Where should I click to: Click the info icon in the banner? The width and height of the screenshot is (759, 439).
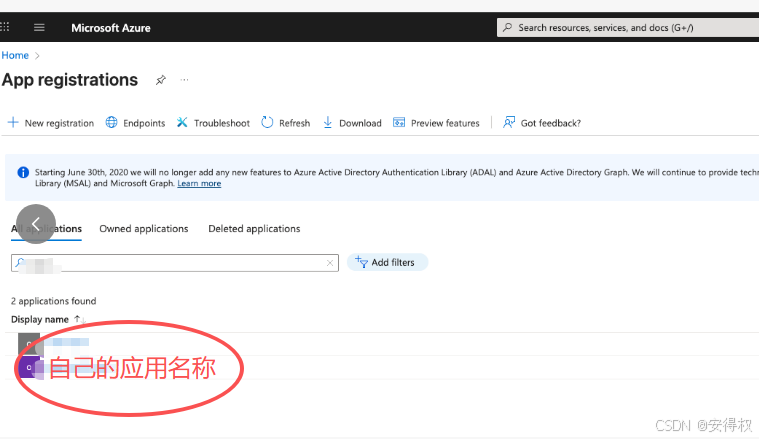point(23,172)
